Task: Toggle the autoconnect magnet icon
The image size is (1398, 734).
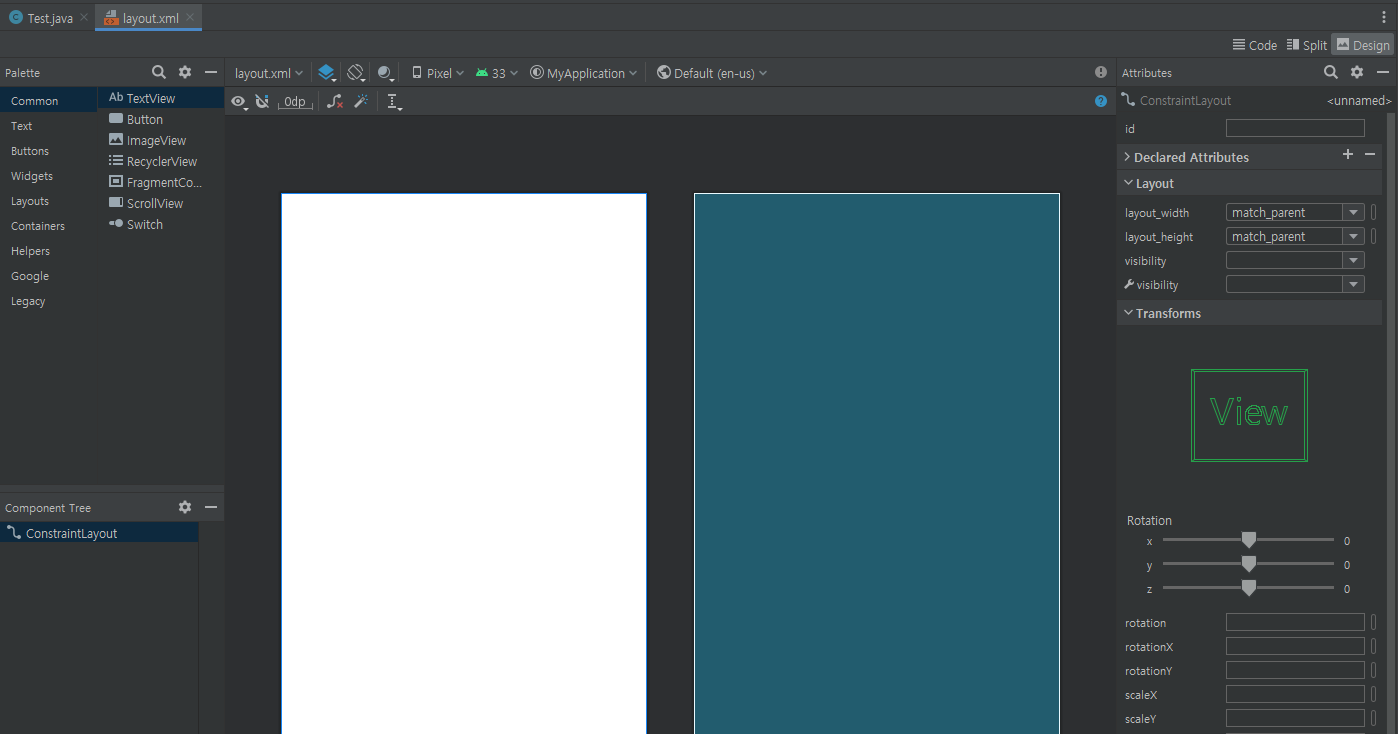Action: (x=262, y=102)
